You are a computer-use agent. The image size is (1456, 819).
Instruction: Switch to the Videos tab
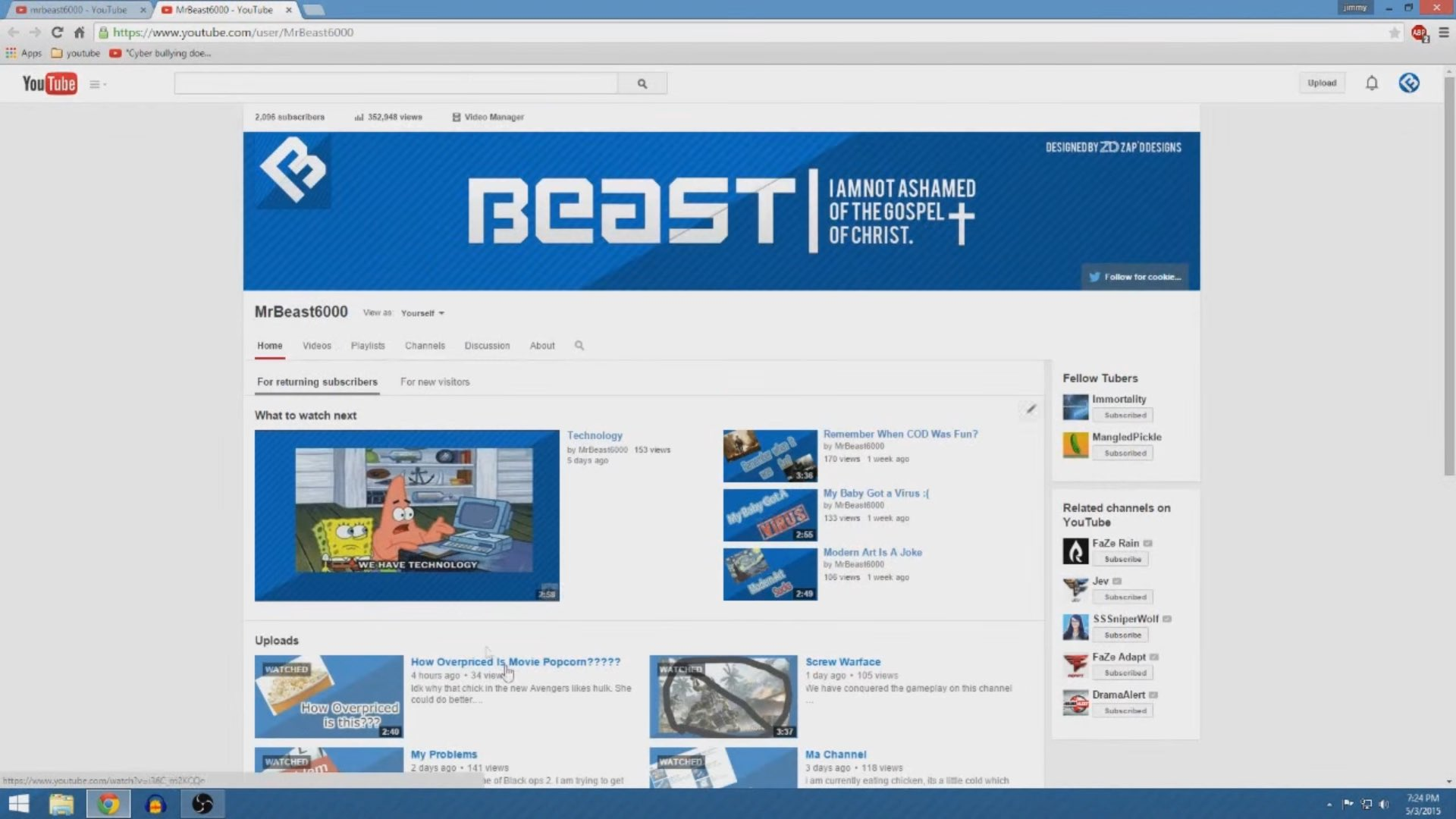pyautogui.click(x=316, y=346)
